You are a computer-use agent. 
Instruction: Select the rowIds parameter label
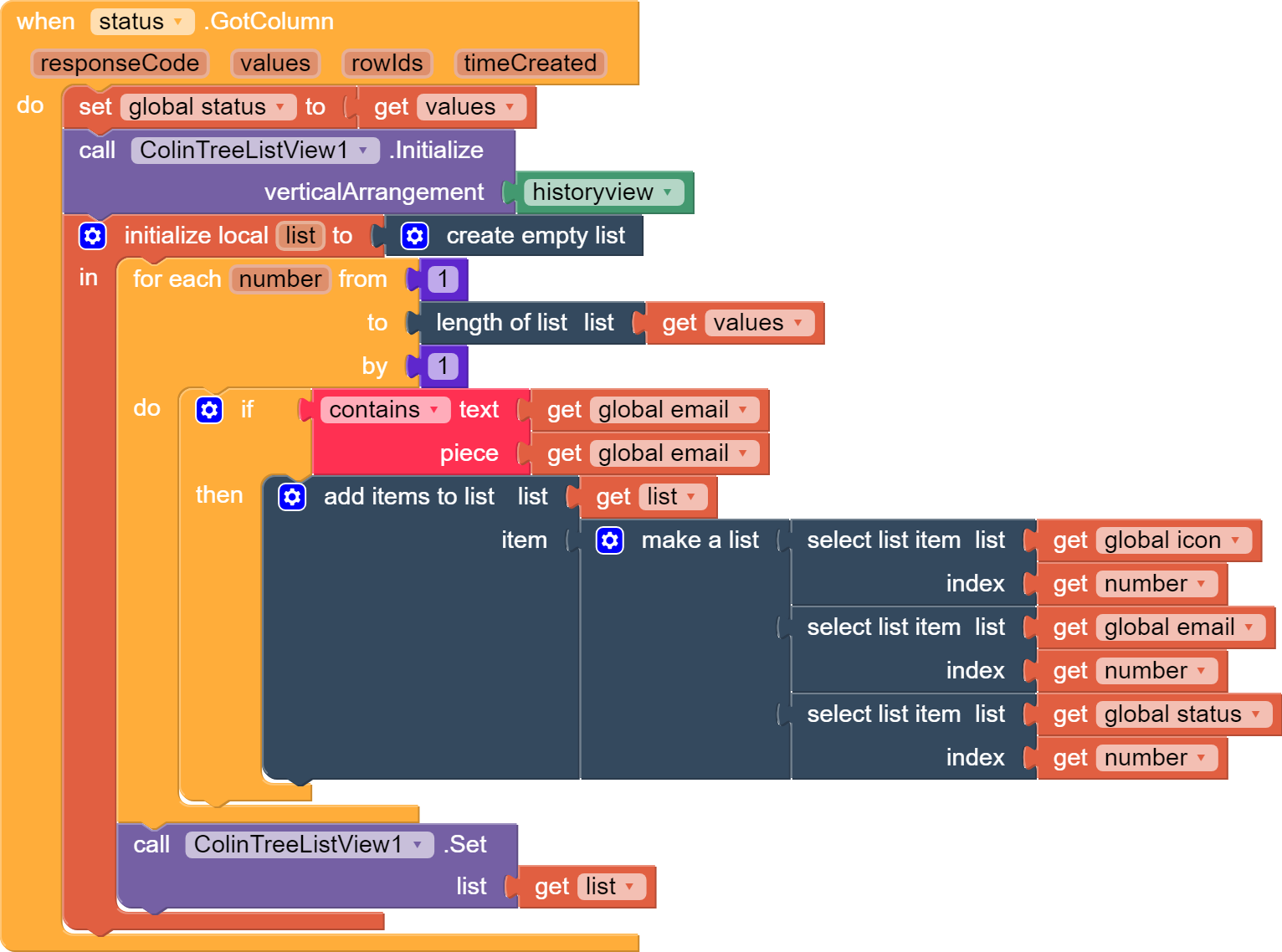pos(387,64)
